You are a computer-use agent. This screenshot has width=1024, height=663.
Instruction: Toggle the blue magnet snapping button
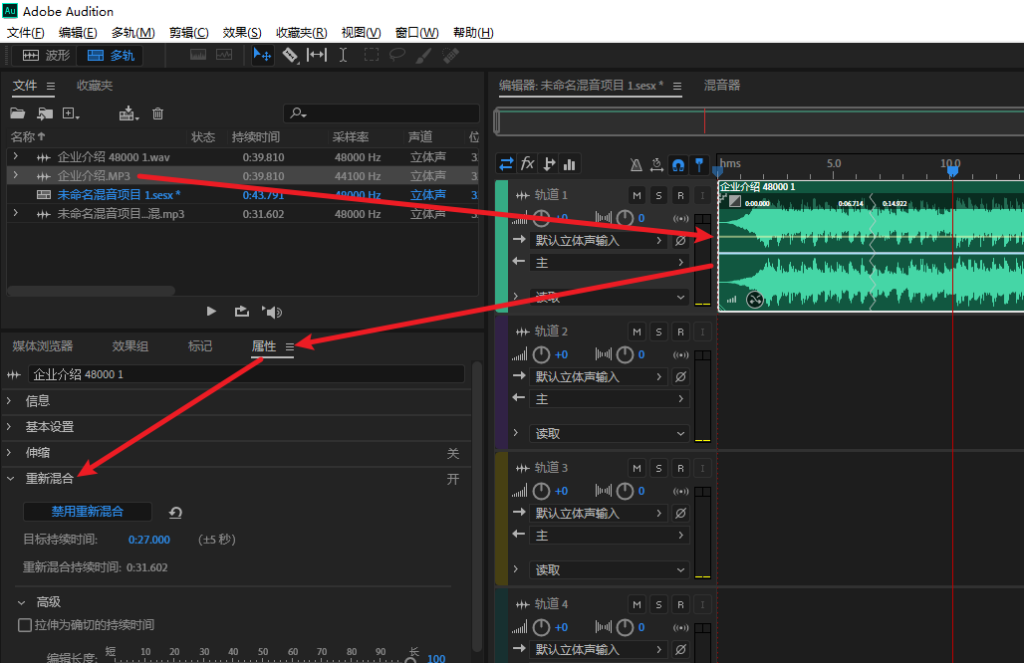point(678,164)
